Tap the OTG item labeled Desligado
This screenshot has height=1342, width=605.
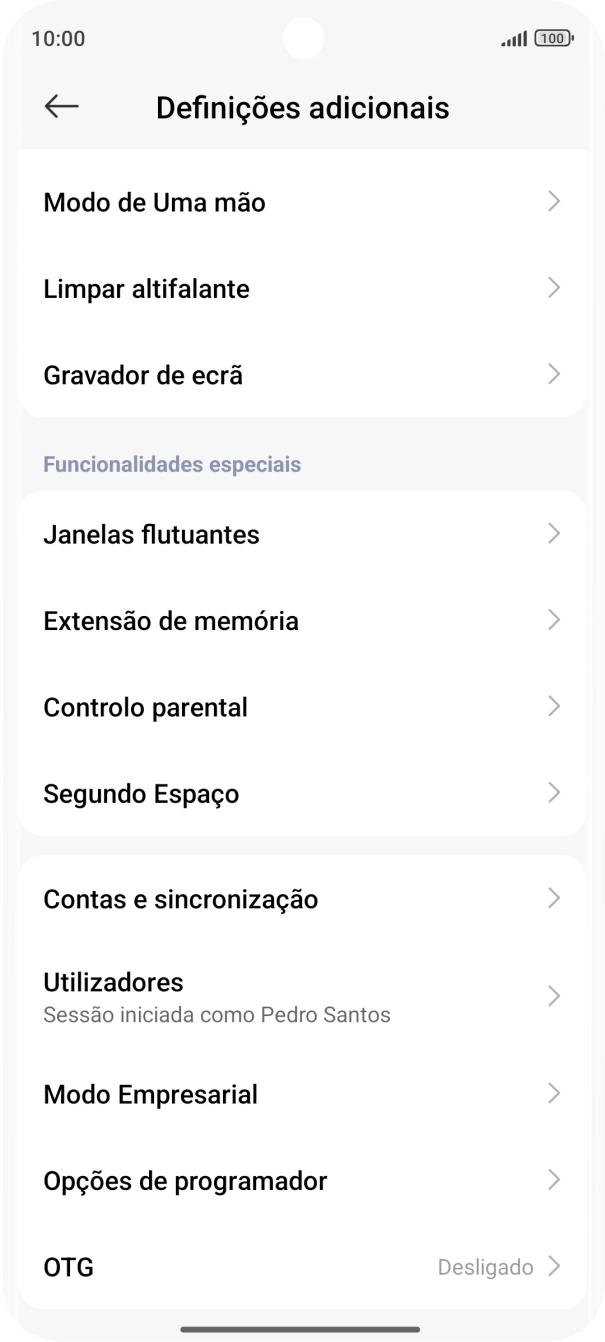click(66, 1266)
